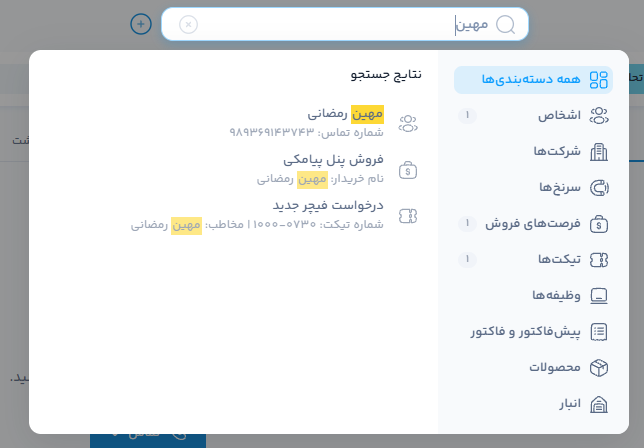Filter results by فرصت‌های فروش

pyautogui.click(x=533, y=224)
